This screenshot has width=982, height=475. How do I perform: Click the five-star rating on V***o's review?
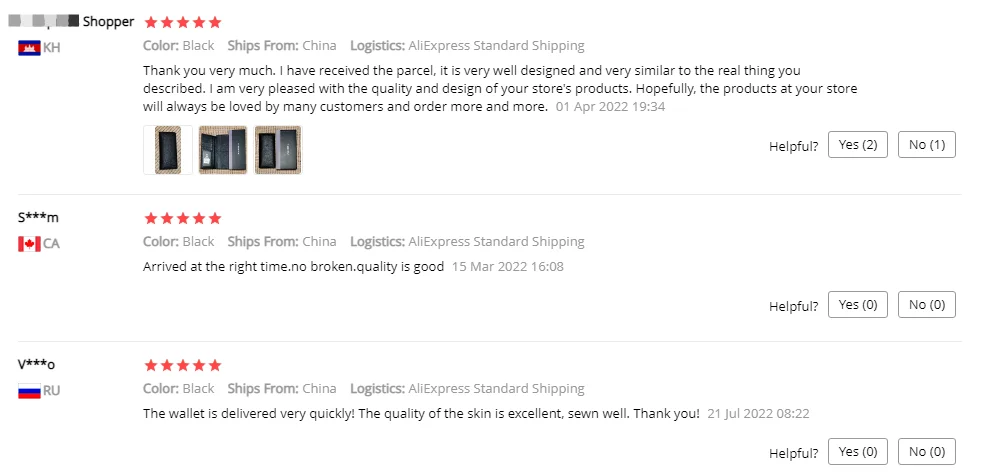tap(183, 365)
